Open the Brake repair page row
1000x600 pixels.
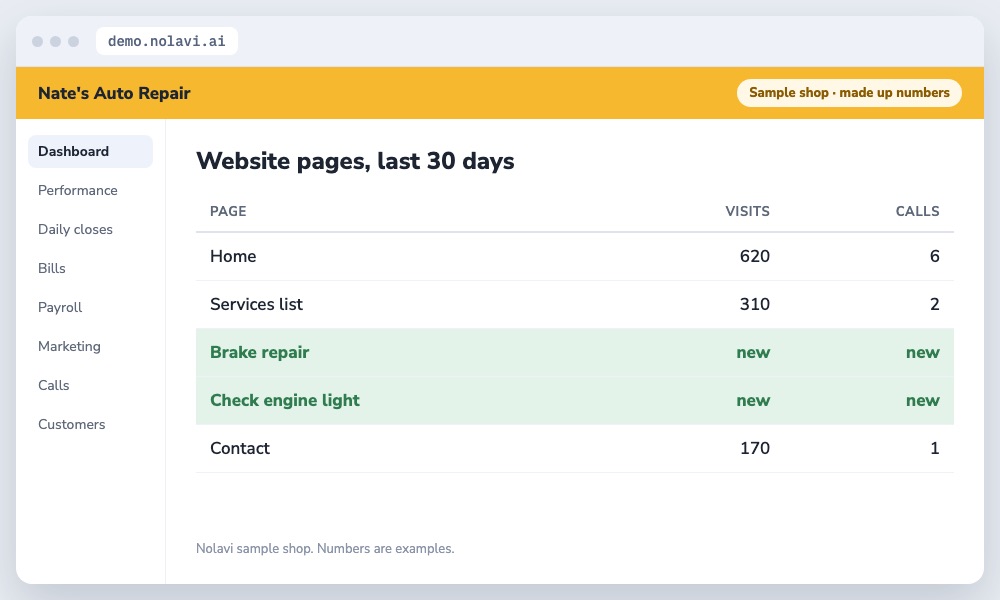(575, 352)
